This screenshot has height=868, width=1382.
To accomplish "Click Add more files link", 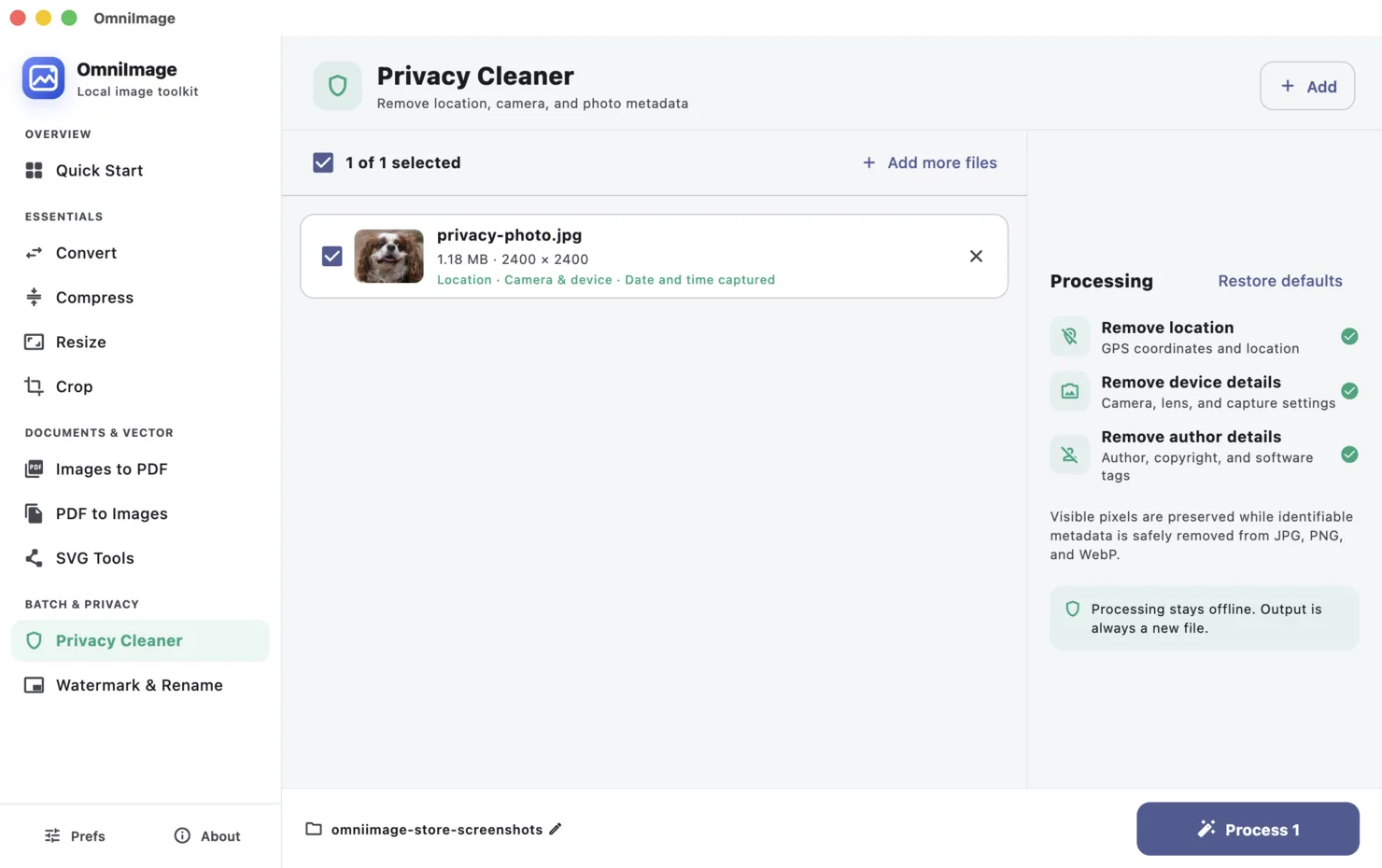I will click(930, 162).
